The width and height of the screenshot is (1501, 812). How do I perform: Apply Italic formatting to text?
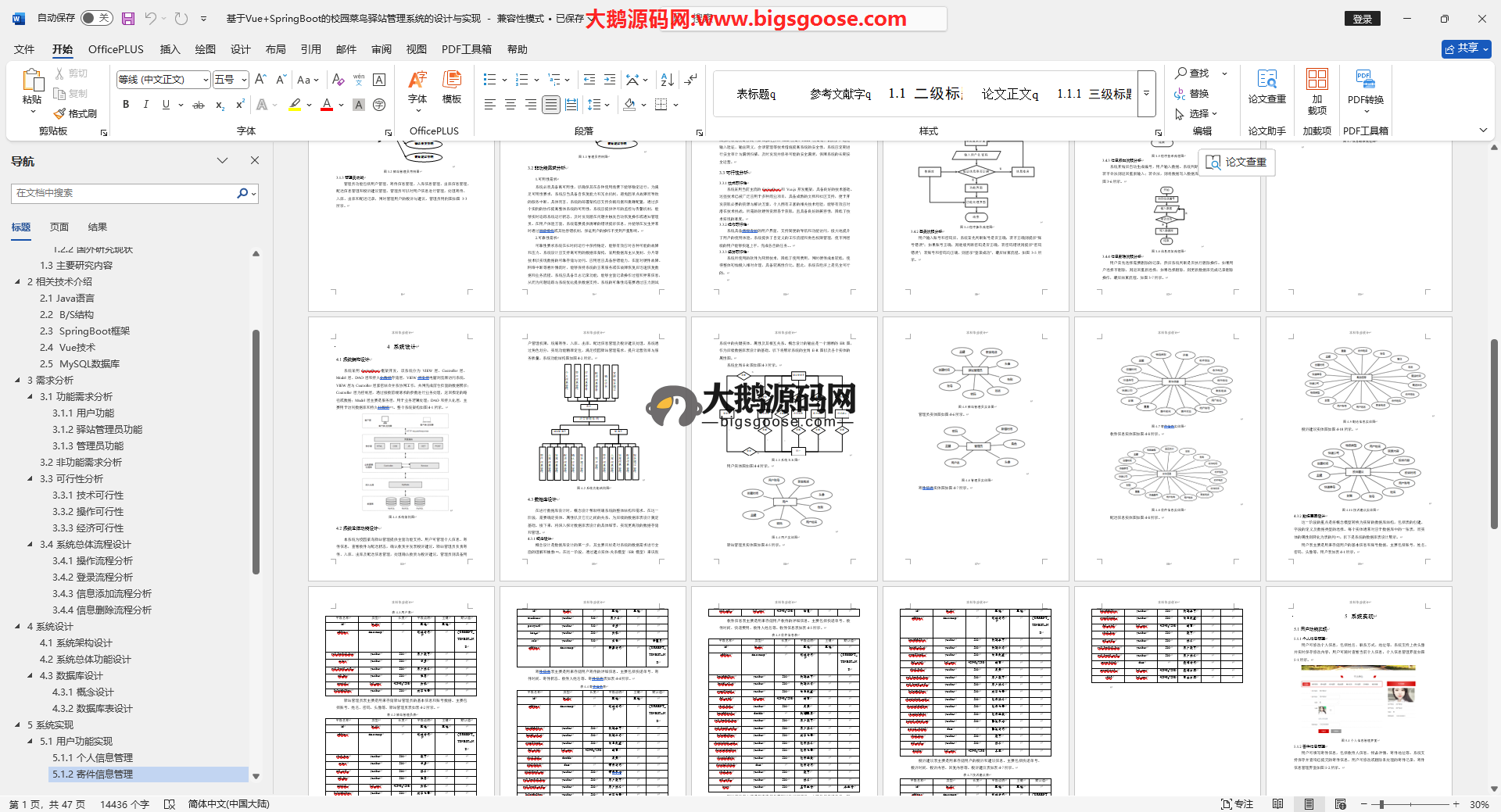tap(145, 104)
